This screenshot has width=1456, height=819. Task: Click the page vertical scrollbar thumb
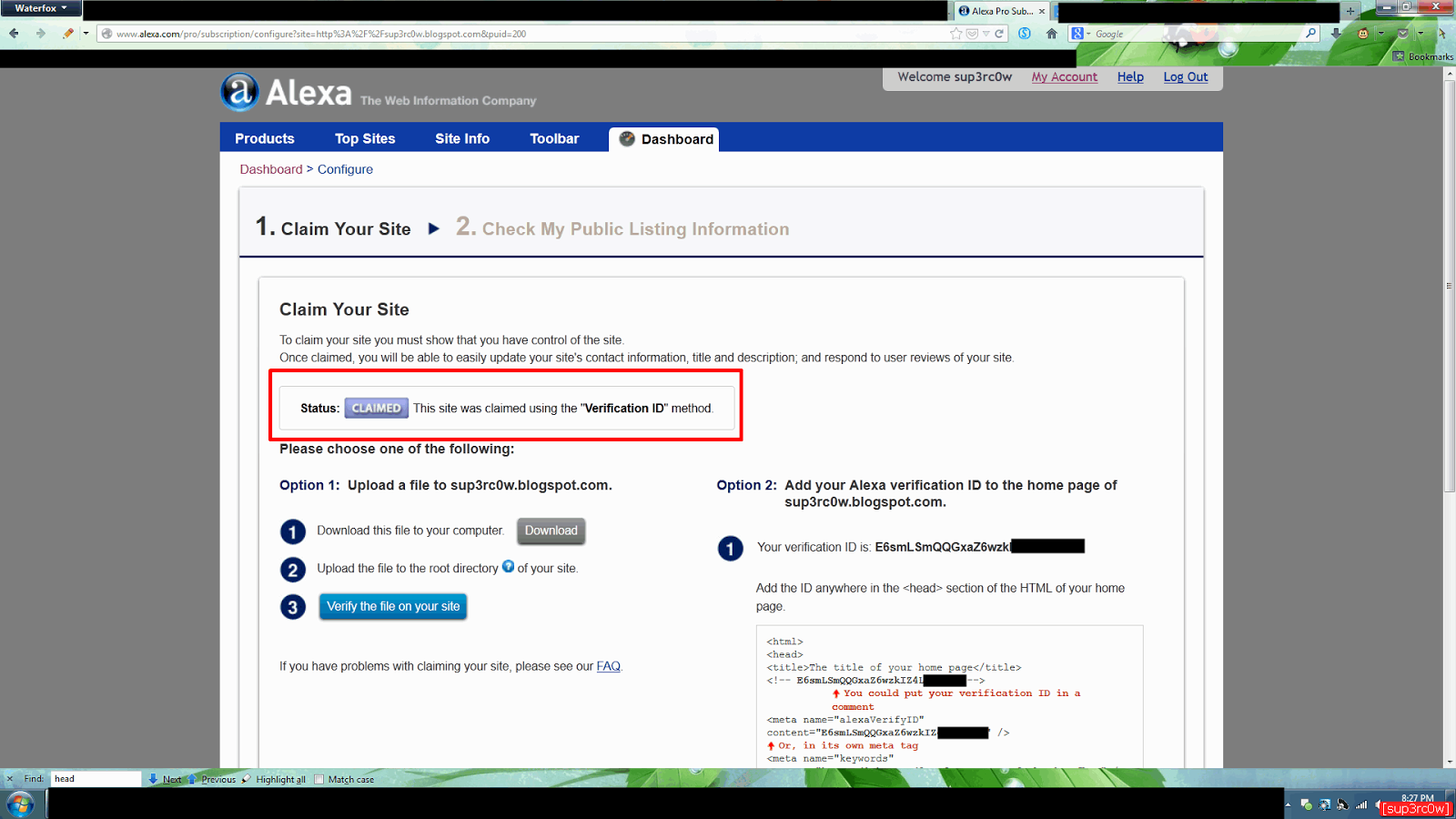pos(1450,287)
